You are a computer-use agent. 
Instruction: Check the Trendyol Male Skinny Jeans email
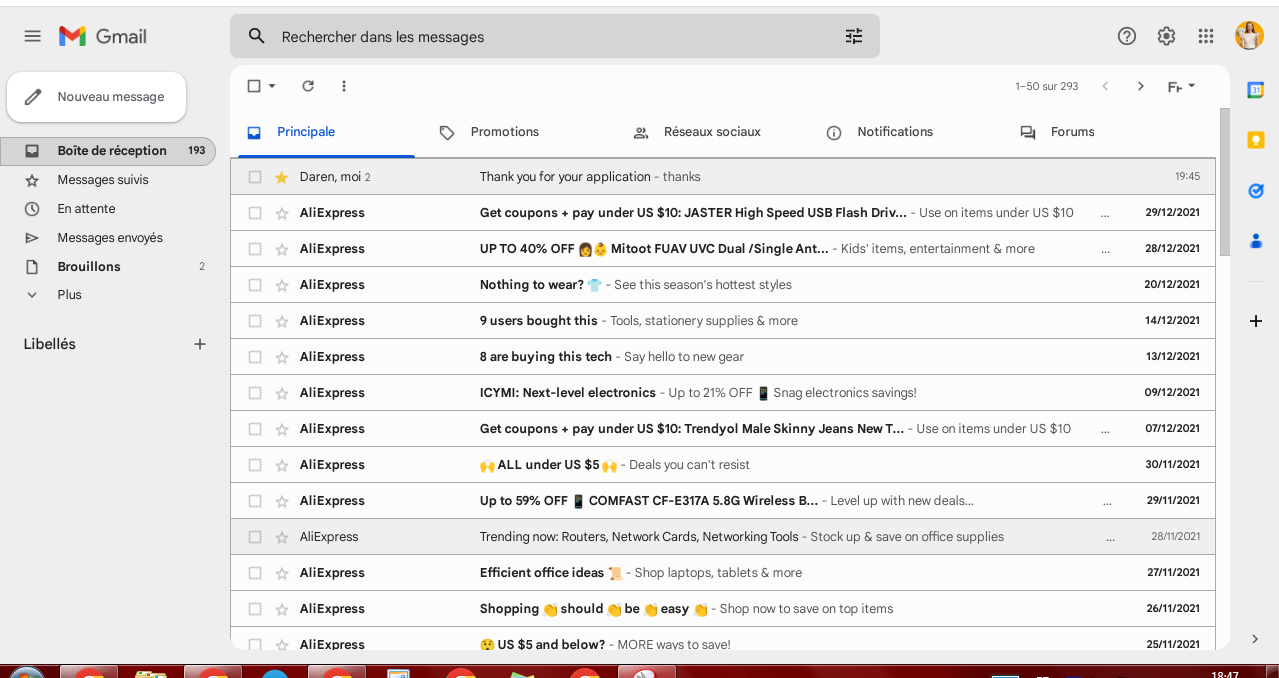point(255,429)
